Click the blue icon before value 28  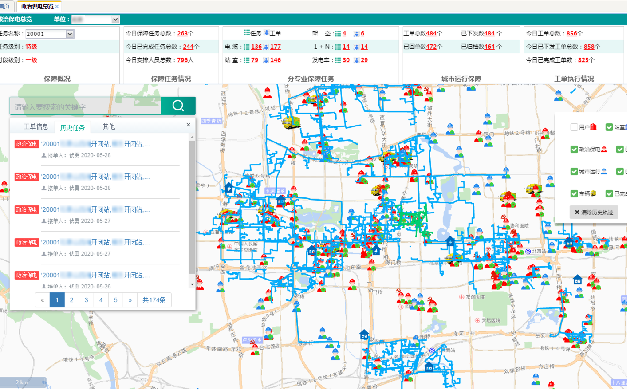(x=357, y=60)
